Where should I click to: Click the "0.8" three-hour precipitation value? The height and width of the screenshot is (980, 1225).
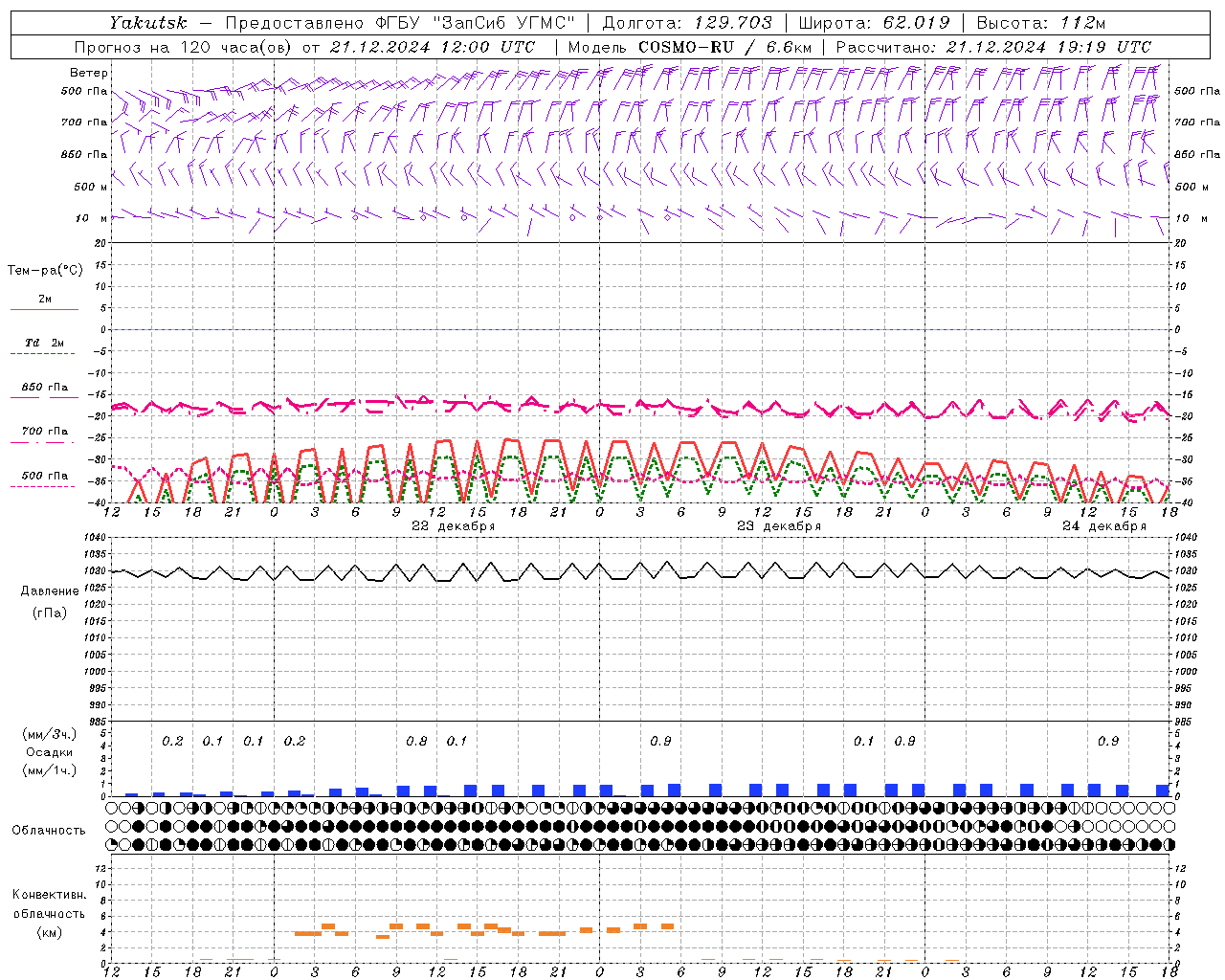(x=416, y=742)
